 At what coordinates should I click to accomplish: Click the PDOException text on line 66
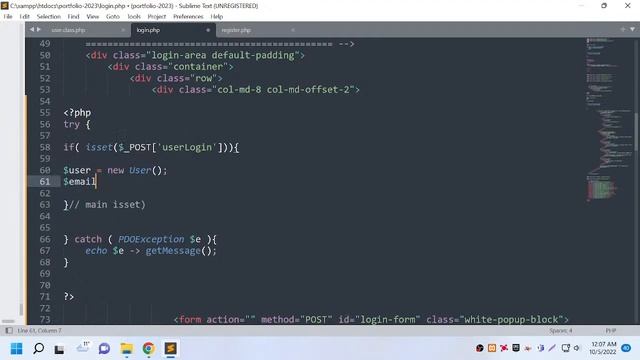pyautogui.click(x=151, y=239)
